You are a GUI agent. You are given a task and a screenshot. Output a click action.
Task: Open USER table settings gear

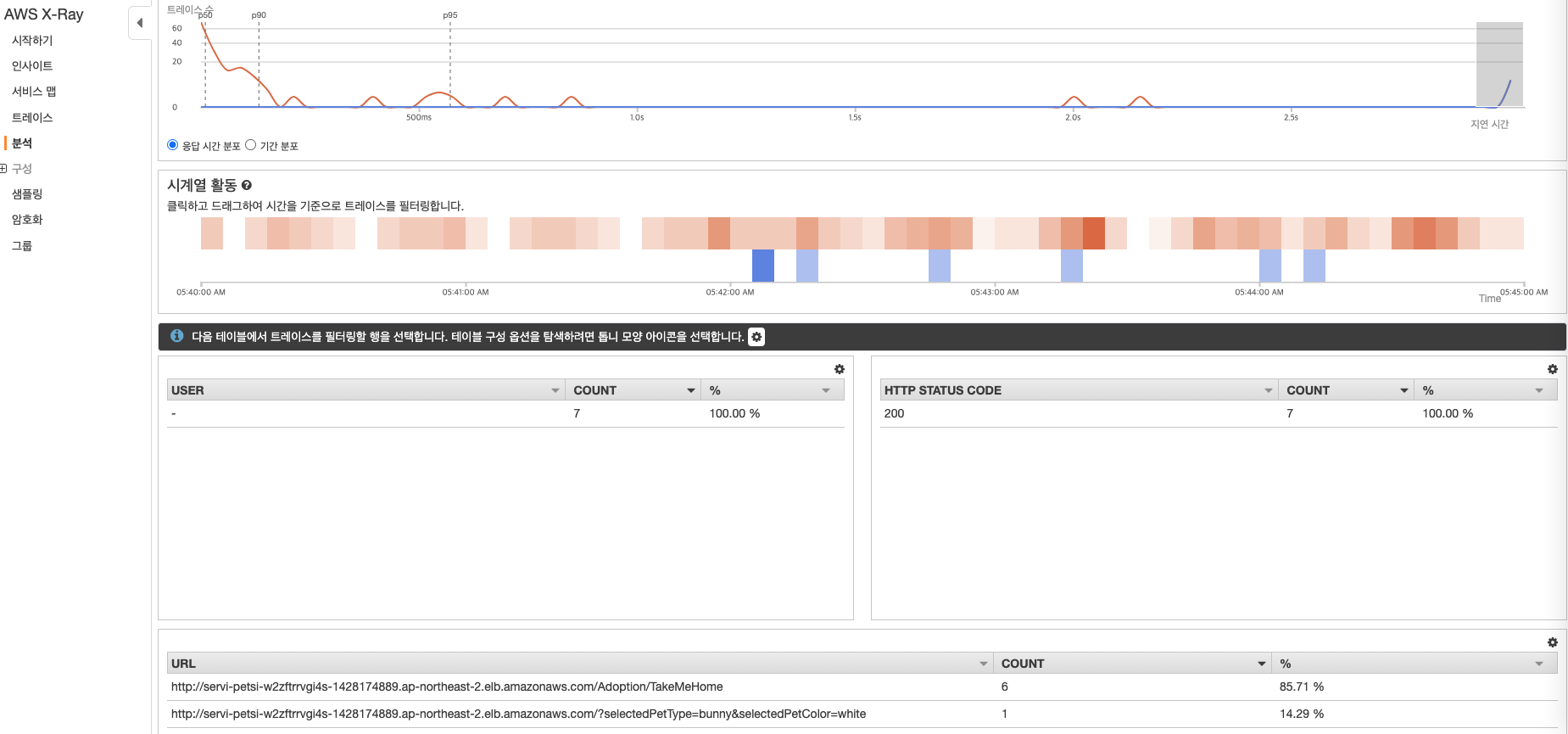840,369
